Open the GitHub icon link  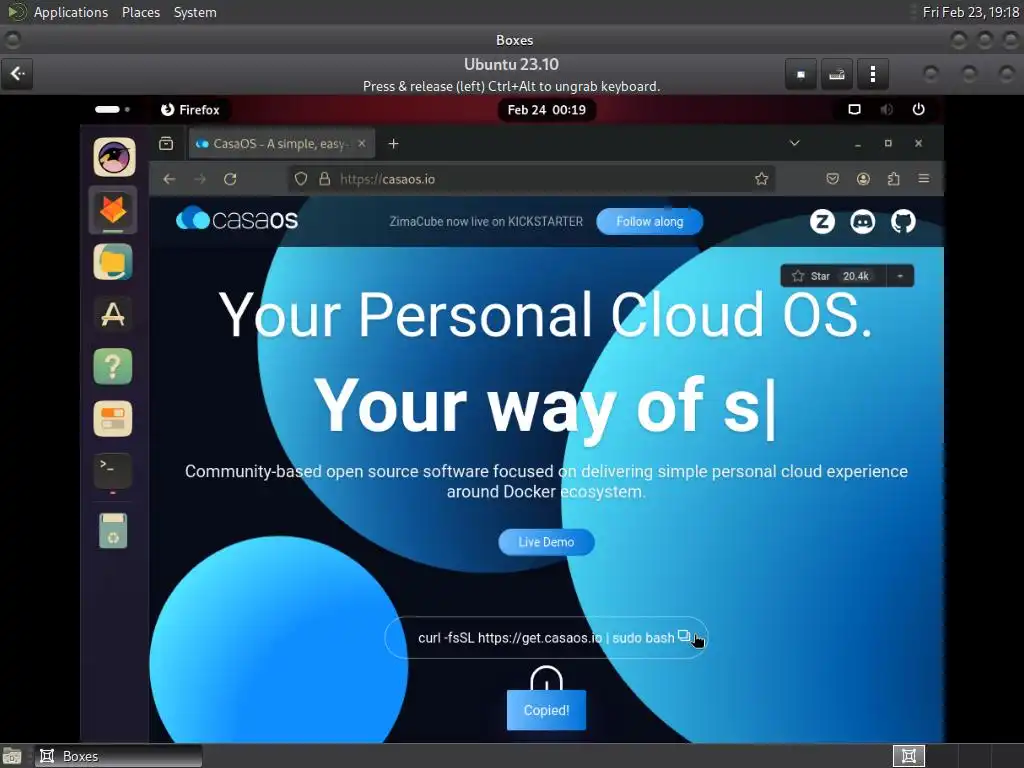pos(903,221)
